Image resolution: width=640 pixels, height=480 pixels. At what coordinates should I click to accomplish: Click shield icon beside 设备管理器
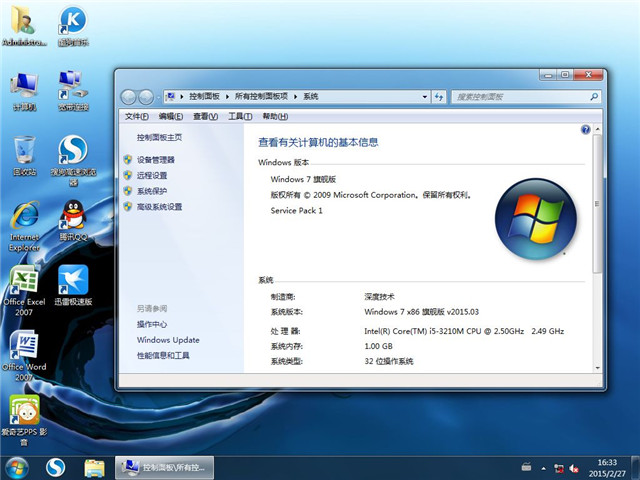coord(128,160)
